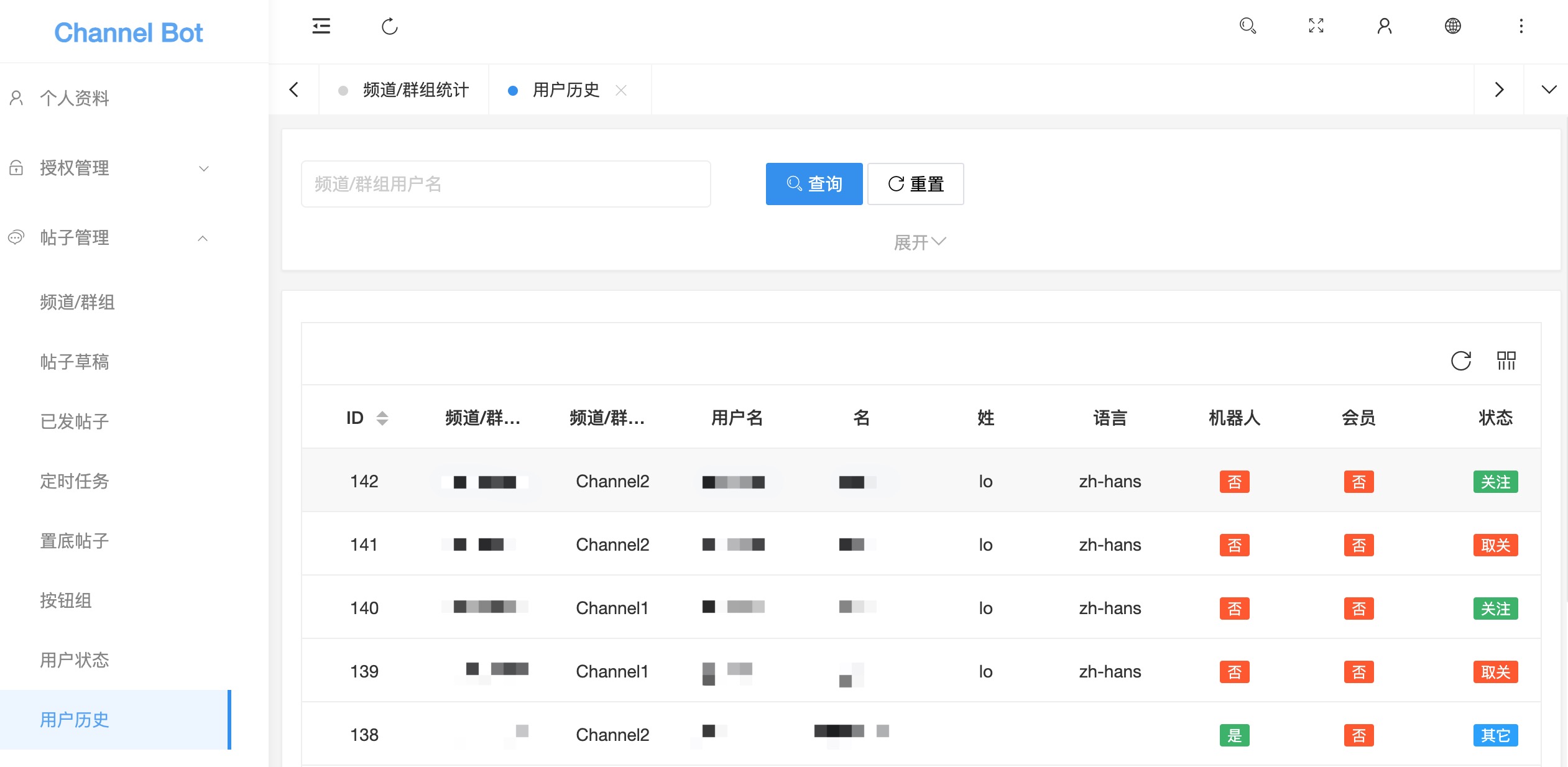Sort table by ID column
The width and height of the screenshot is (1568, 767).
[382, 418]
